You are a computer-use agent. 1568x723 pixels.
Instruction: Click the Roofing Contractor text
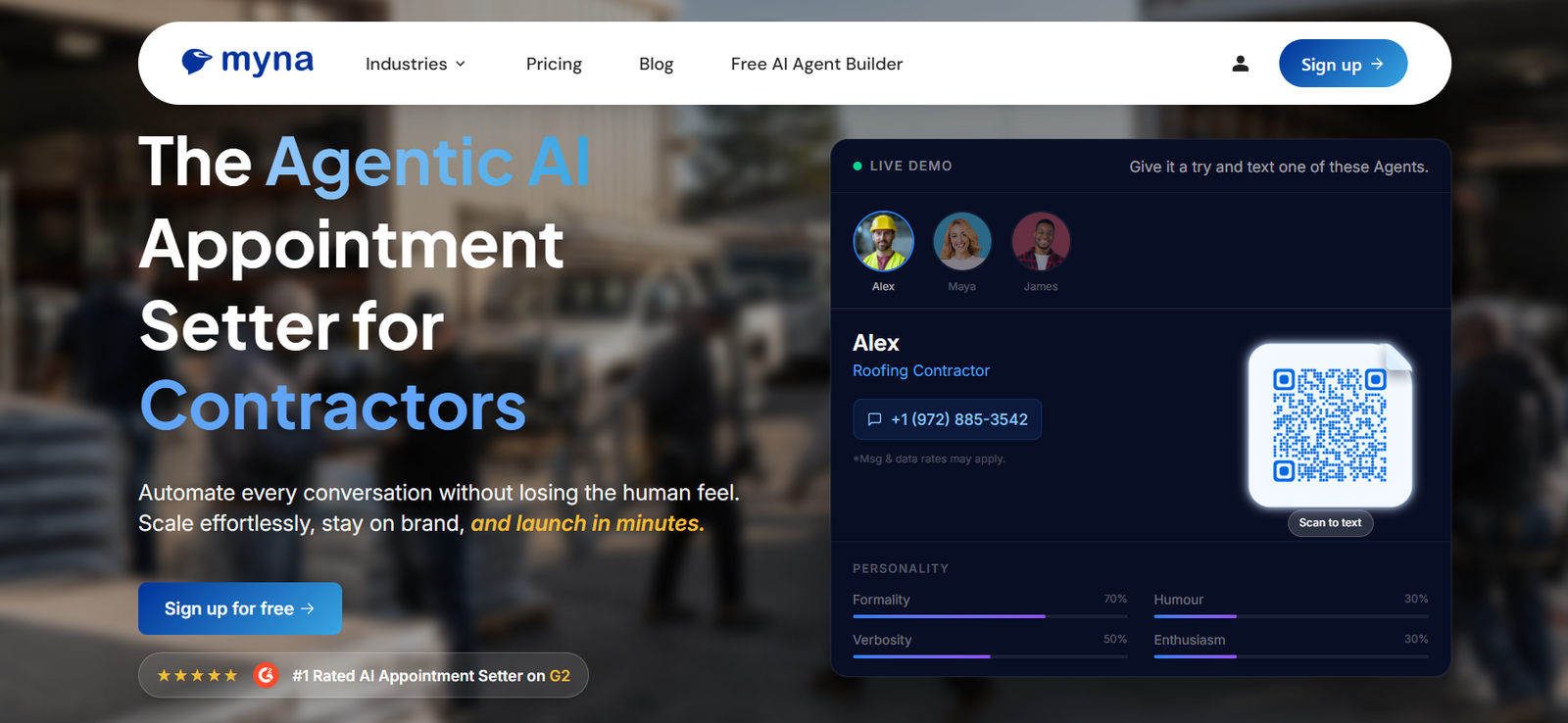point(921,370)
